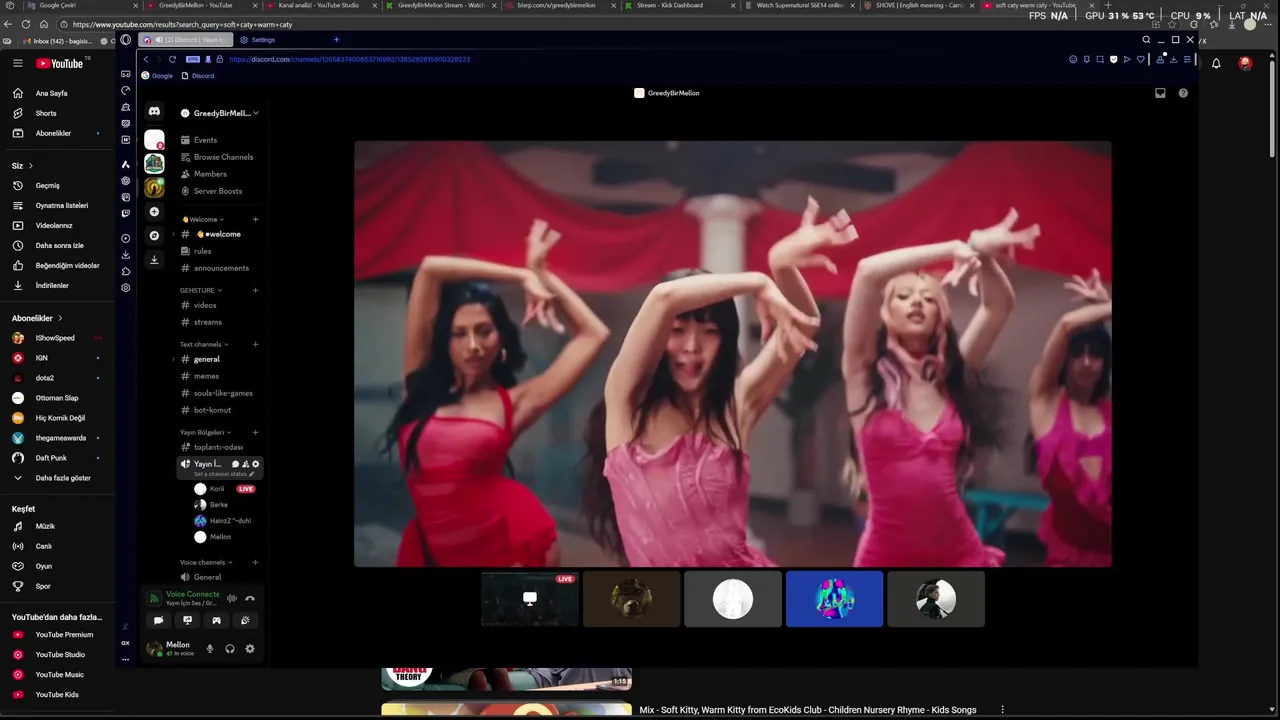This screenshot has height=720, width=1280.
Task: Collapse Yayın Bölgeleri category
Action: coord(205,432)
